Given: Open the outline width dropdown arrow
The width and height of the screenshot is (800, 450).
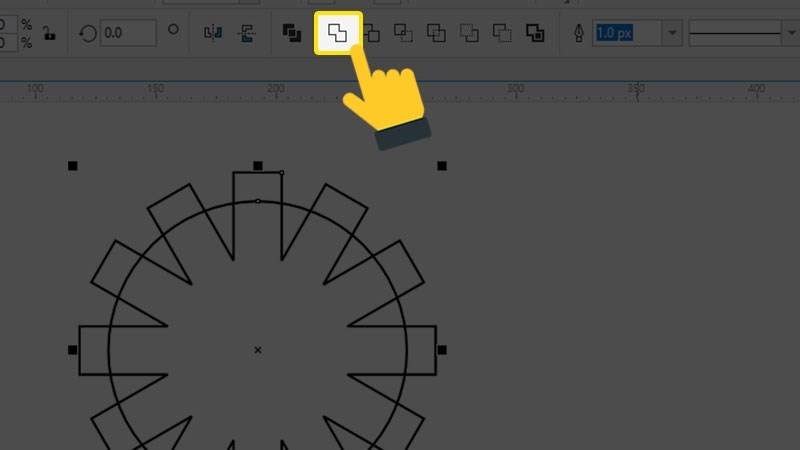Looking at the screenshot, I should [x=672, y=33].
